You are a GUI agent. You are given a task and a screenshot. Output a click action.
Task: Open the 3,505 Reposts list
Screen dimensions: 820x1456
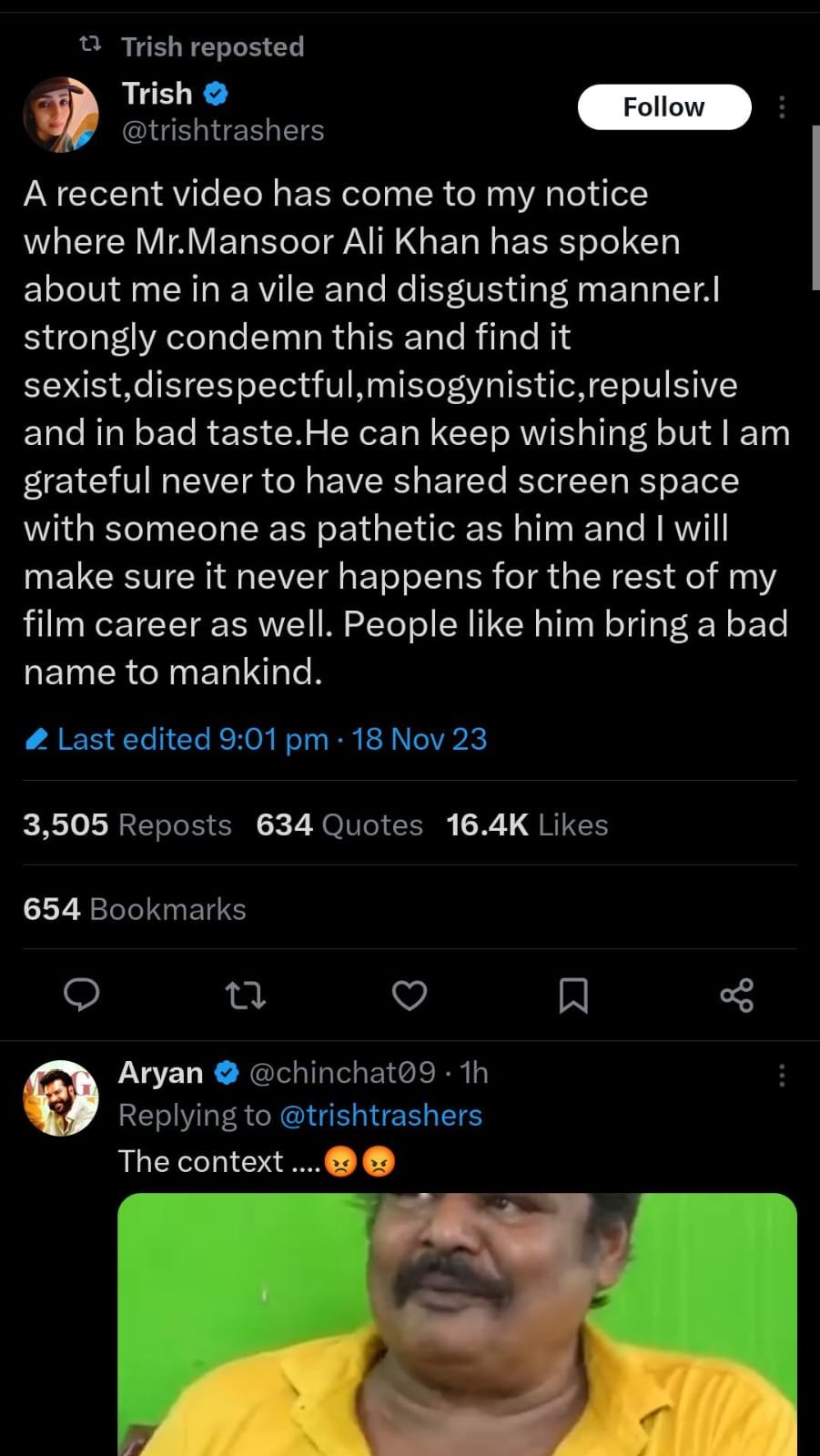(x=127, y=824)
